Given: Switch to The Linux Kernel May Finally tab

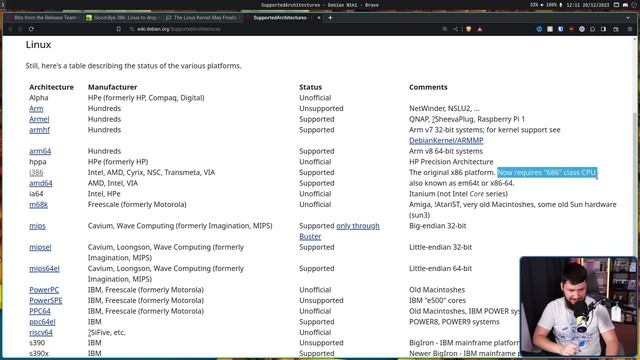Looking at the screenshot, I should point(203,18).
